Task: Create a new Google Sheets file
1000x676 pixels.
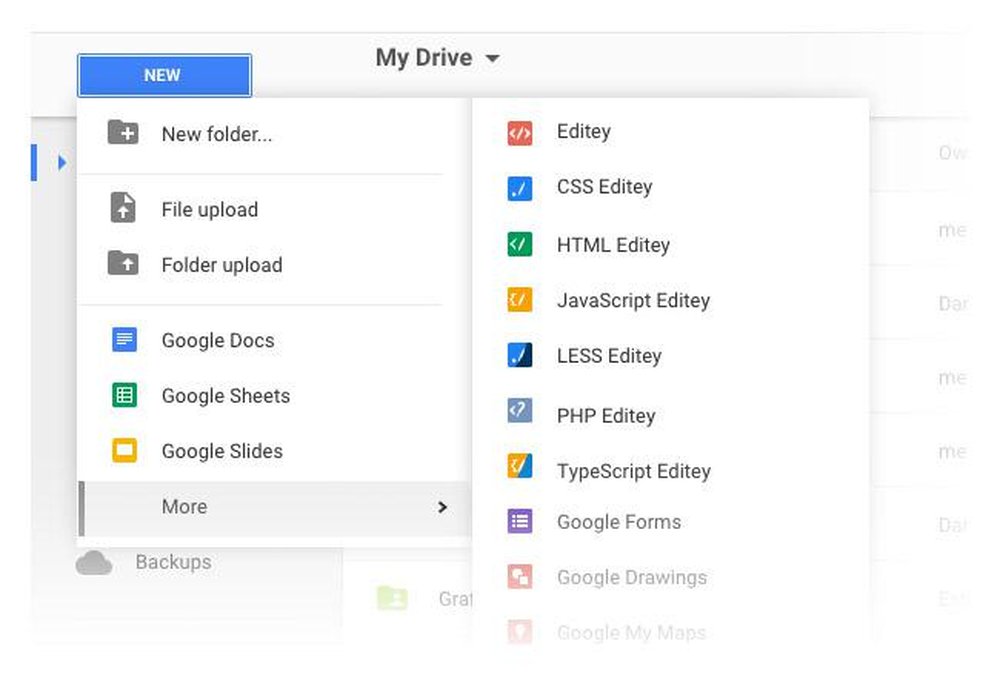Action: (x=226, y=395)
